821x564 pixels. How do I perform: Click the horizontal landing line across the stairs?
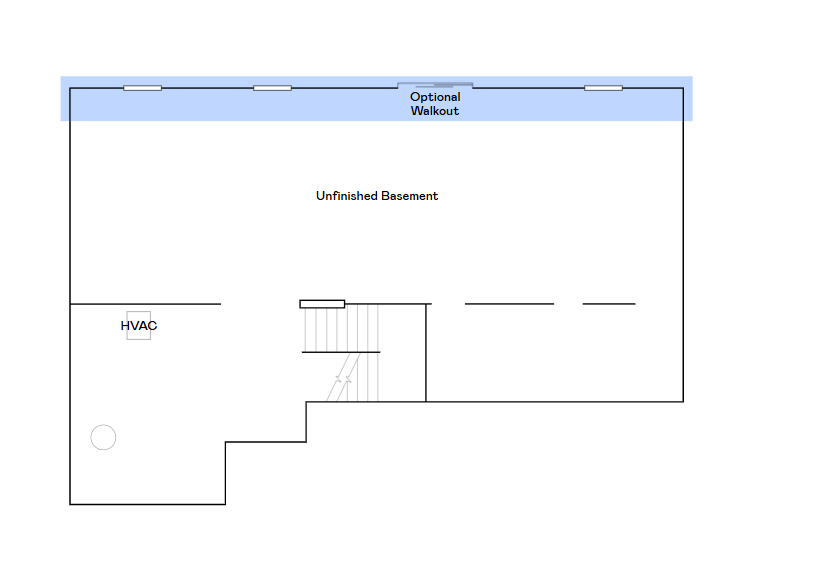[341, 352]
